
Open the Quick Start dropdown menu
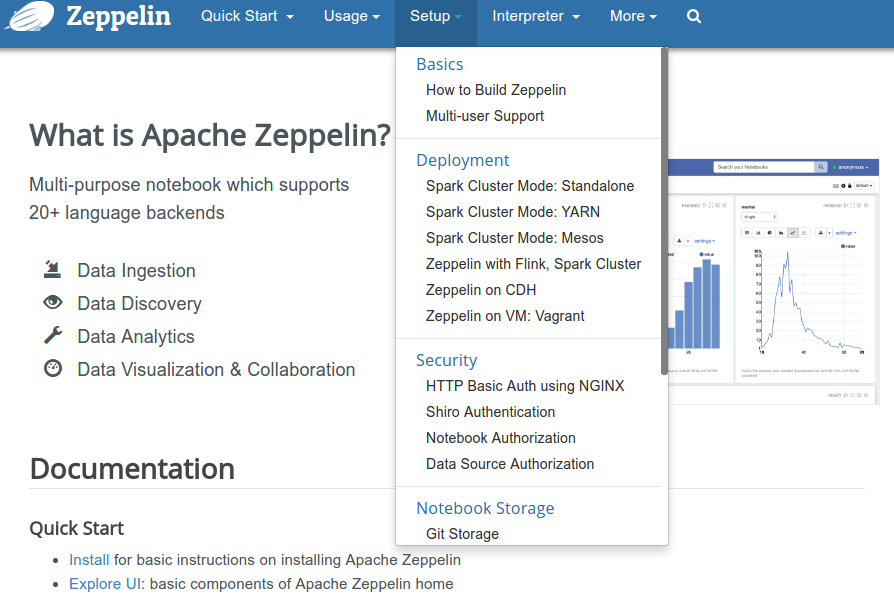247,16
